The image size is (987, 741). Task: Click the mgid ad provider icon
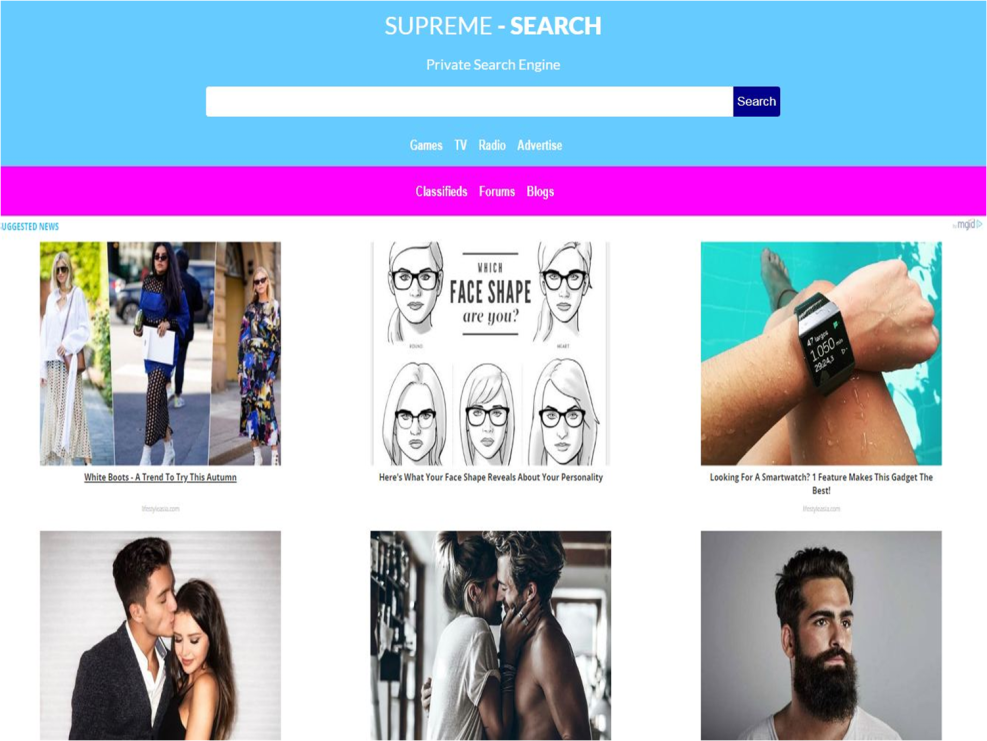pyautogui.click(x=968, y=225)
